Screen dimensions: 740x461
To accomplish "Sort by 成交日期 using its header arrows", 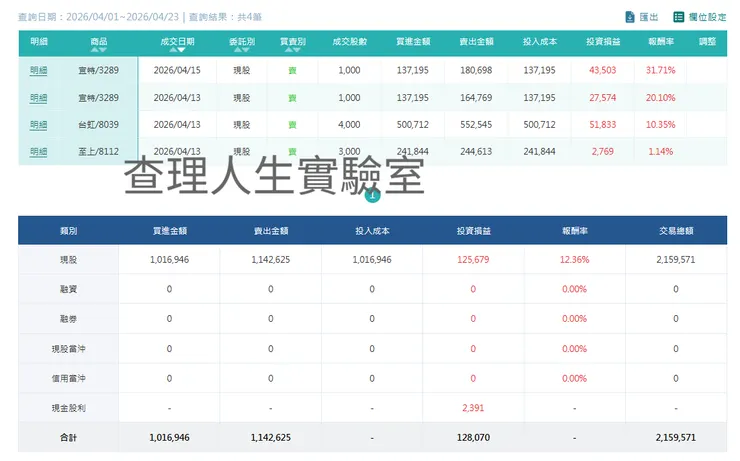I will (x=177, y=50).
